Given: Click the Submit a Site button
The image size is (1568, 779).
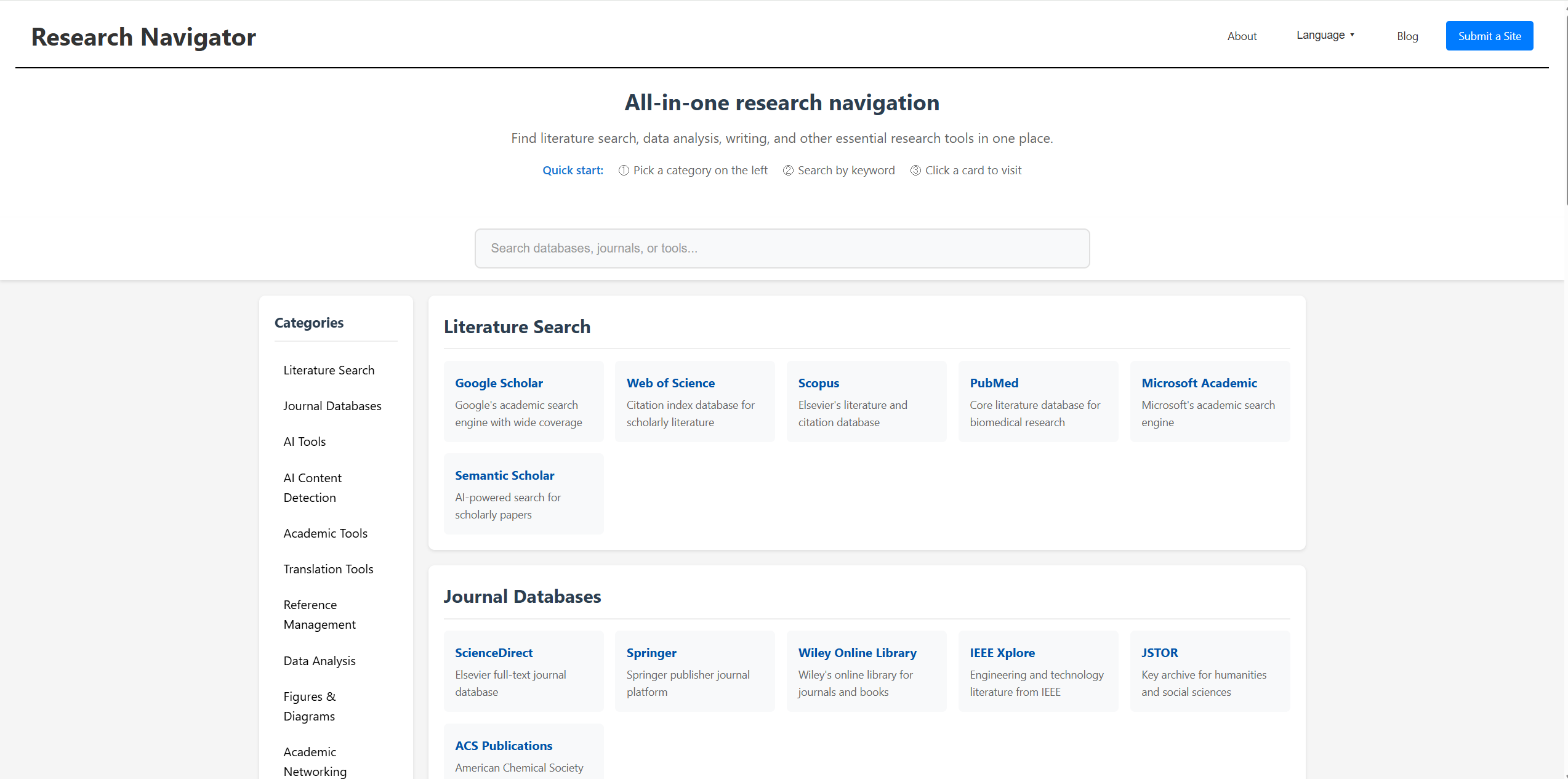Looking at the screenshot, I should click(1489, 36).
